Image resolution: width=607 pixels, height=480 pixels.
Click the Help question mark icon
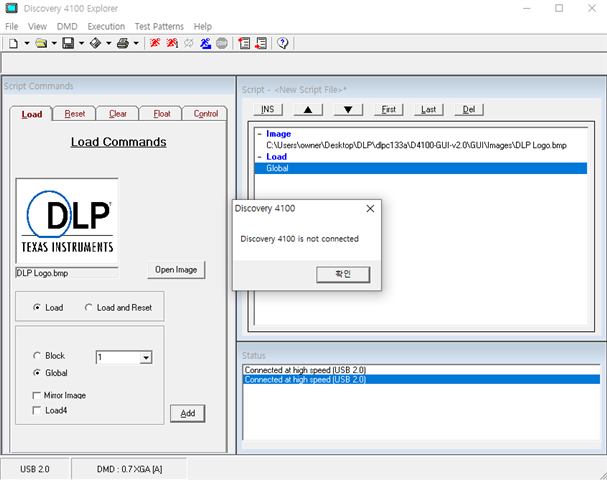click(x=283, y=43)
